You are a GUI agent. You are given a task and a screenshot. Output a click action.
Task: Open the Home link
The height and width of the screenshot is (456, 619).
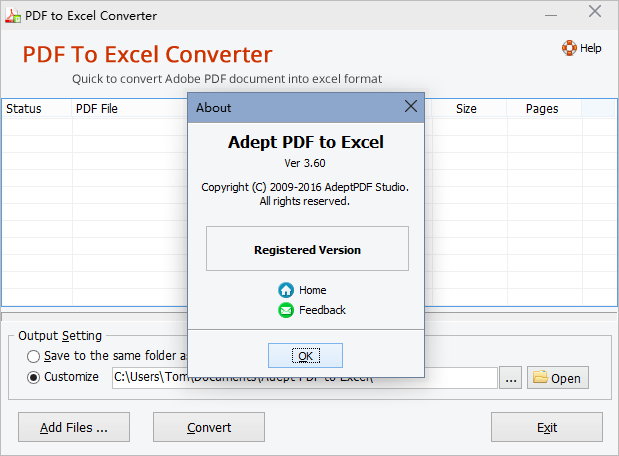tap(312, 290)
